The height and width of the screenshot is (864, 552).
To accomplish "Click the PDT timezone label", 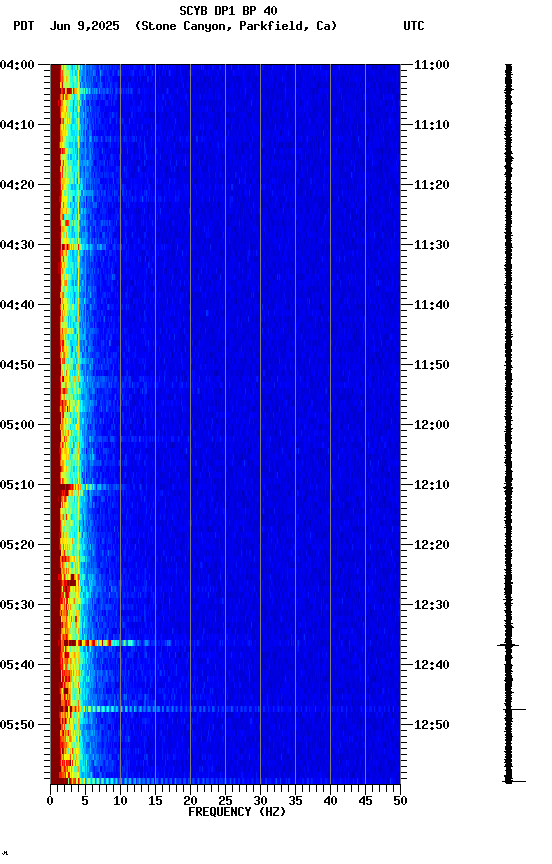I will tap(23, 26).
